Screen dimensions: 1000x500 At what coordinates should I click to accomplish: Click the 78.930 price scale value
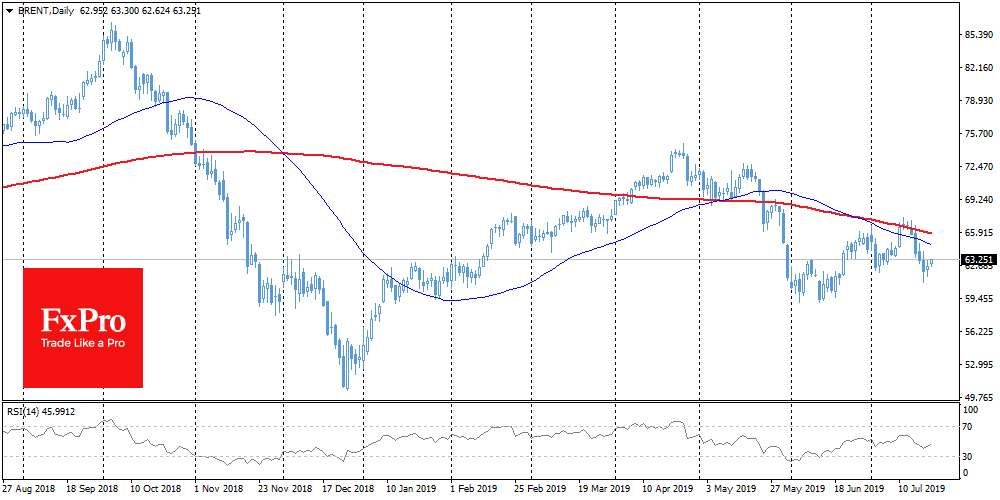[x=977, y=101]
